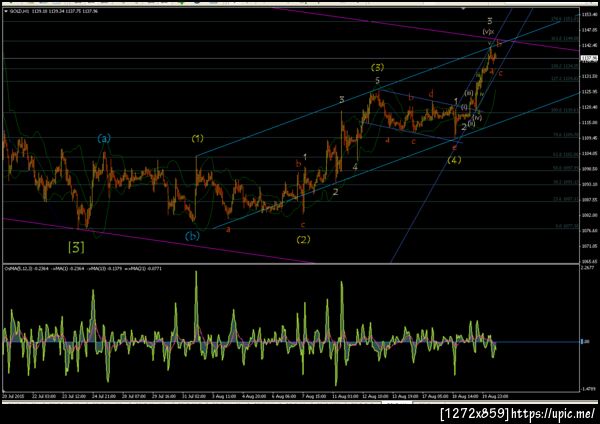Viewport: 600px width, 424px height.
Task: Select the yellow (1) wave label
Action: tap(197, 138)
